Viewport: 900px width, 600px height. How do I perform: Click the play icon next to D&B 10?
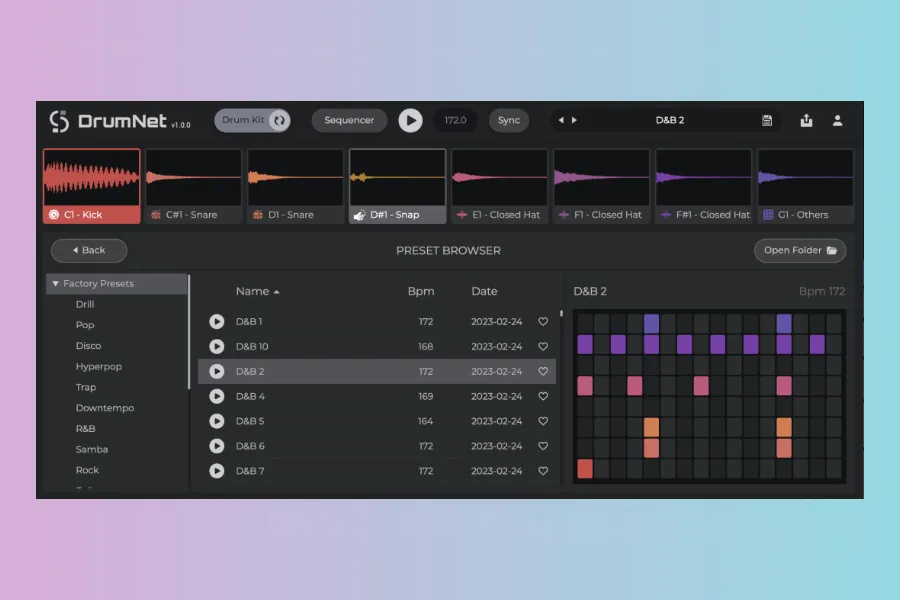217,347
